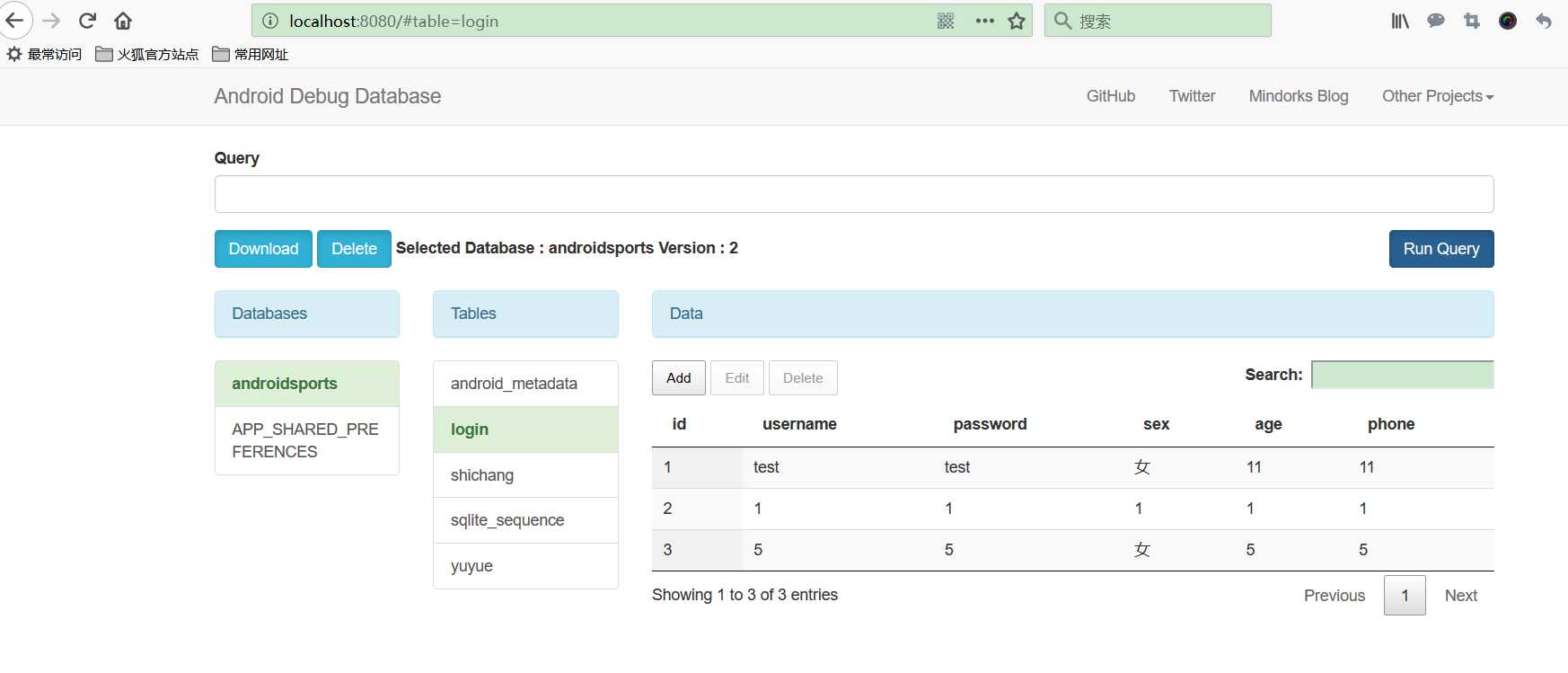Click the Data panel heading
This screenshot has height=673, width=1568.
coord(1073,314)
